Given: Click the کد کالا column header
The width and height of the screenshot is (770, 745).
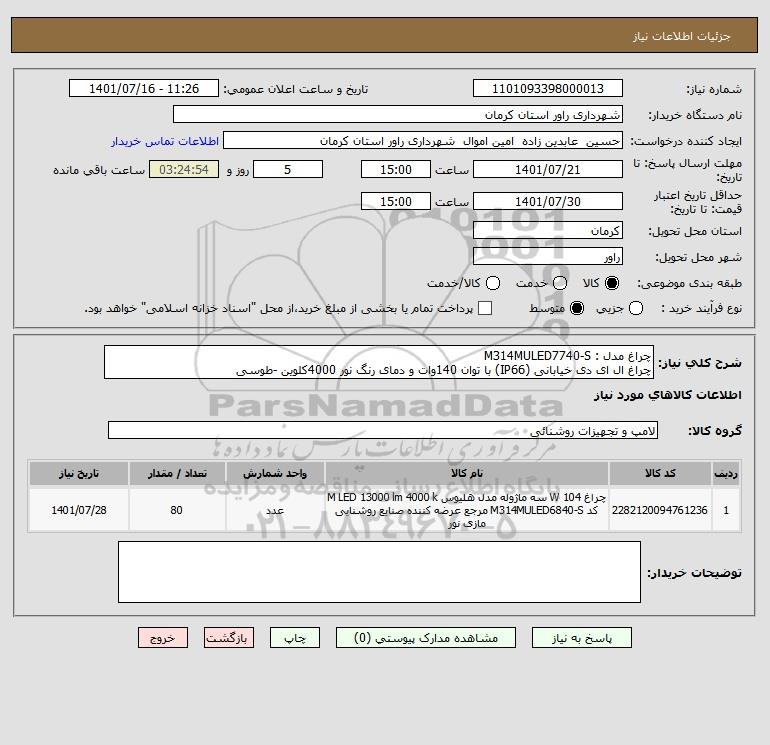Looking at the screenshot, I should pos(660,473).
